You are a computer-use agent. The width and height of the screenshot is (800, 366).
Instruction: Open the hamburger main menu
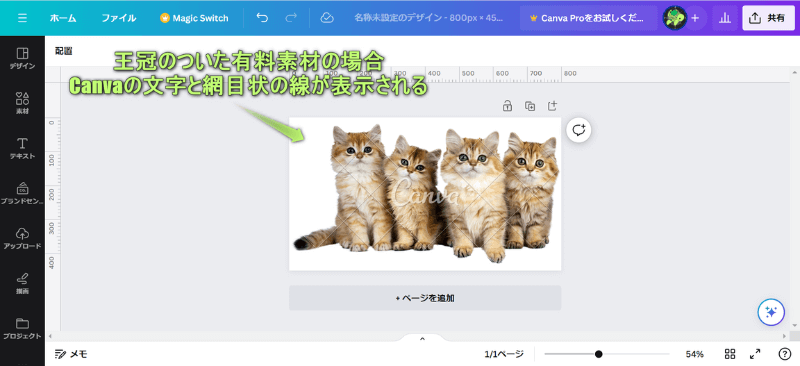coord(22,18)
